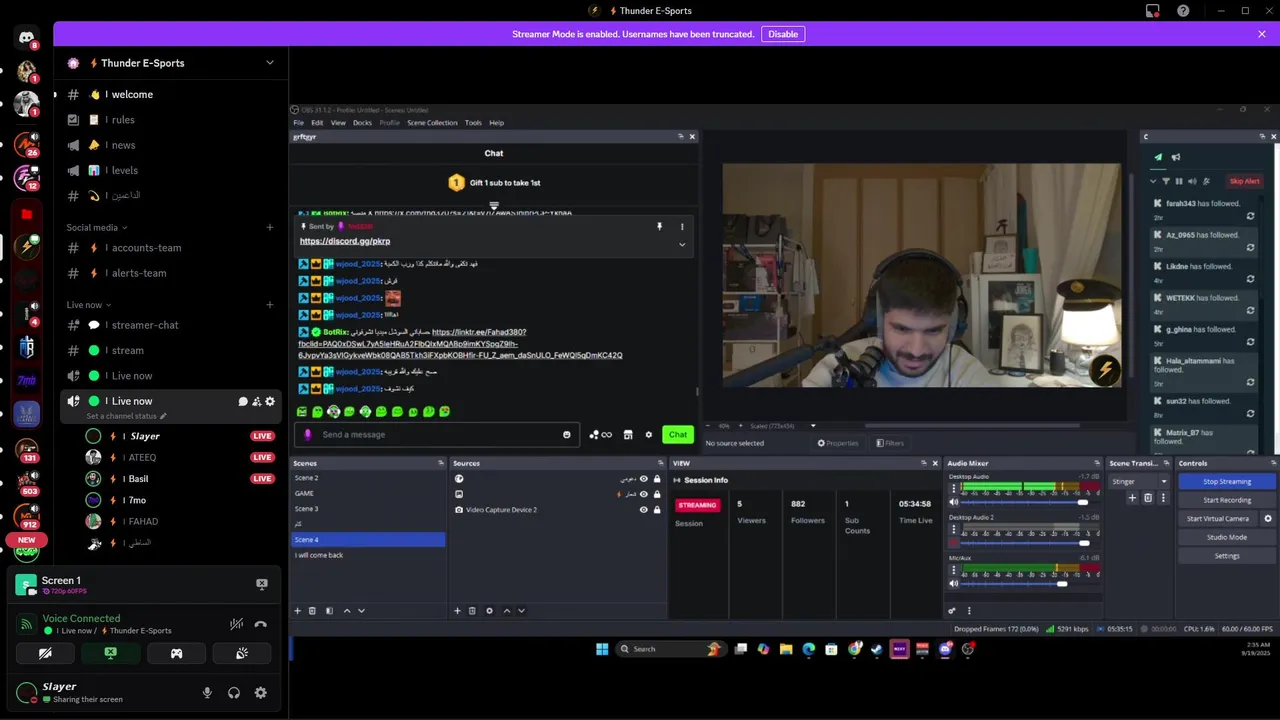Open the Edit menu in OBS
The height and width of the screenshot is (720, 1280).
pyautogui.click(x=317, y=123)
